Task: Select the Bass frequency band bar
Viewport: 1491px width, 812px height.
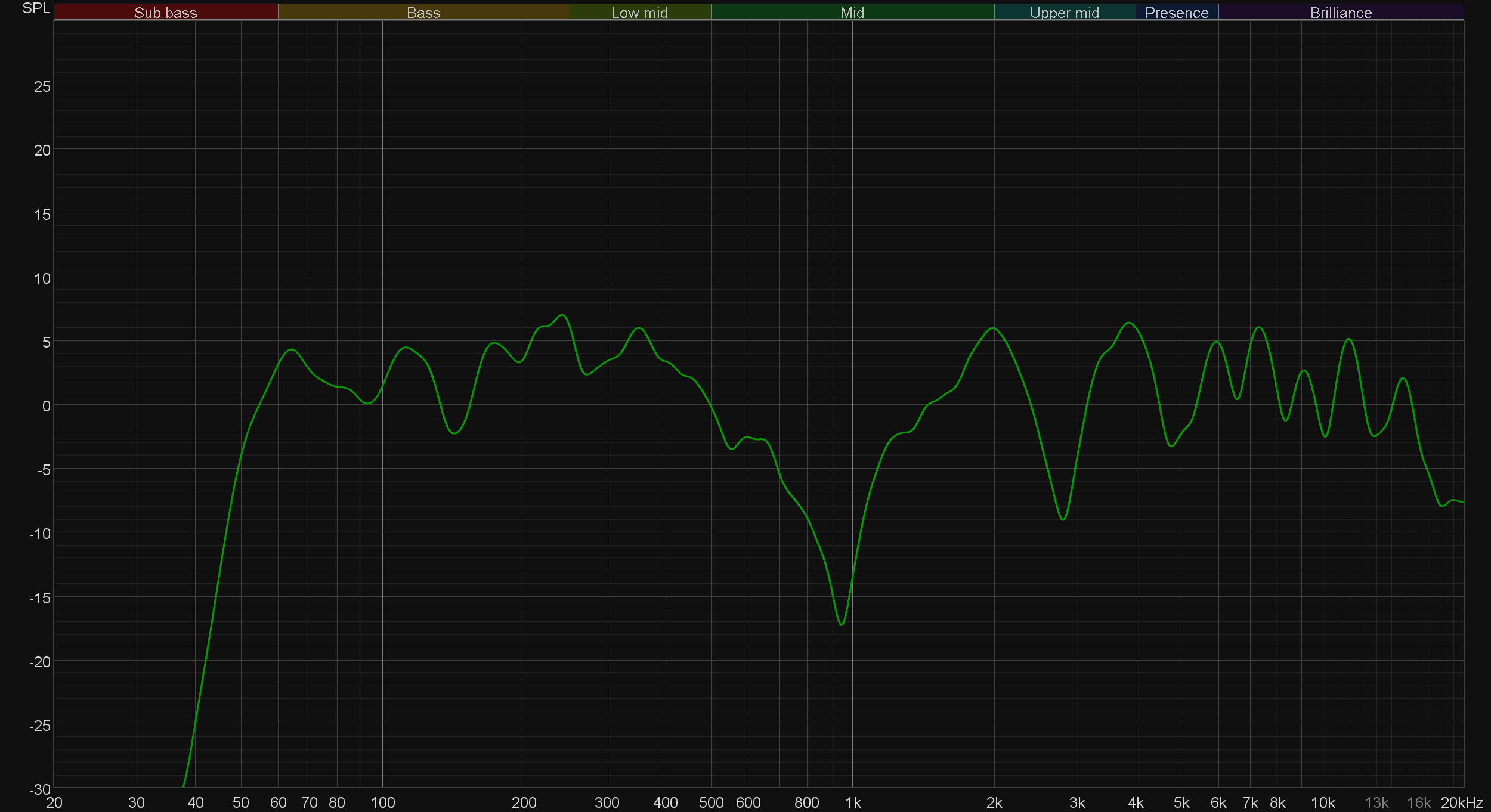Action: click(x=423, y=13)
